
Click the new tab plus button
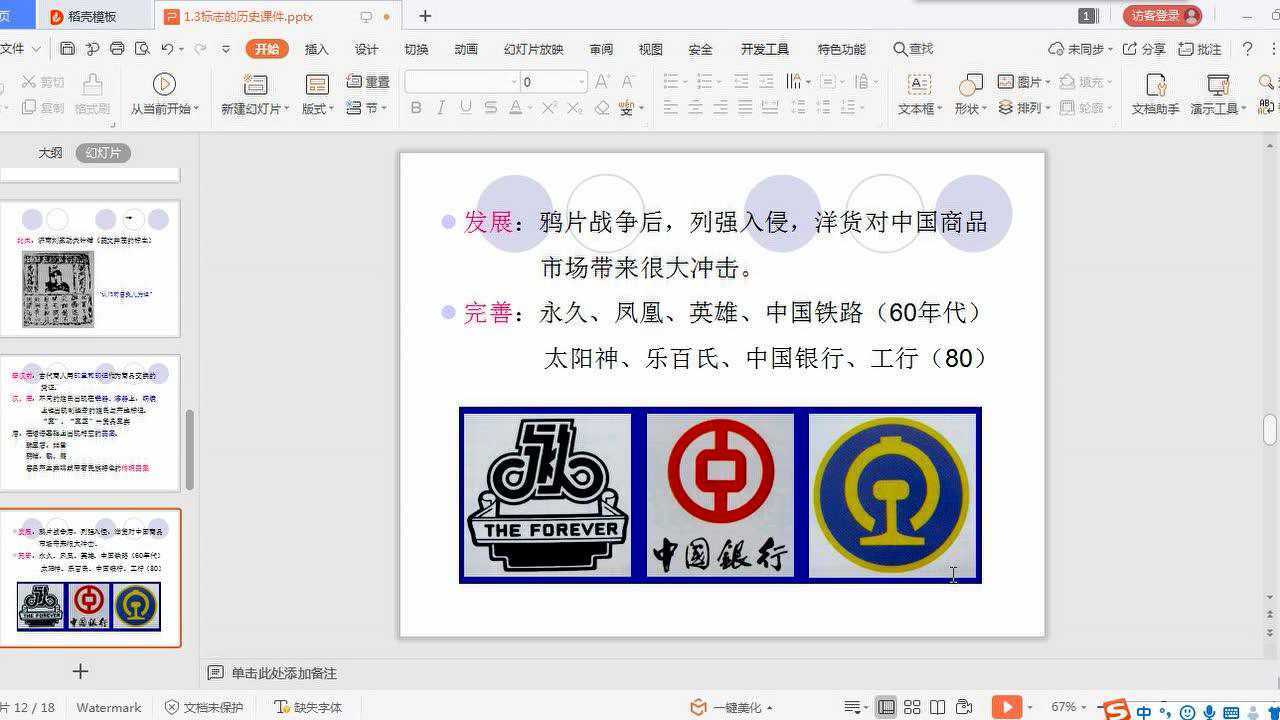[425, 16]
